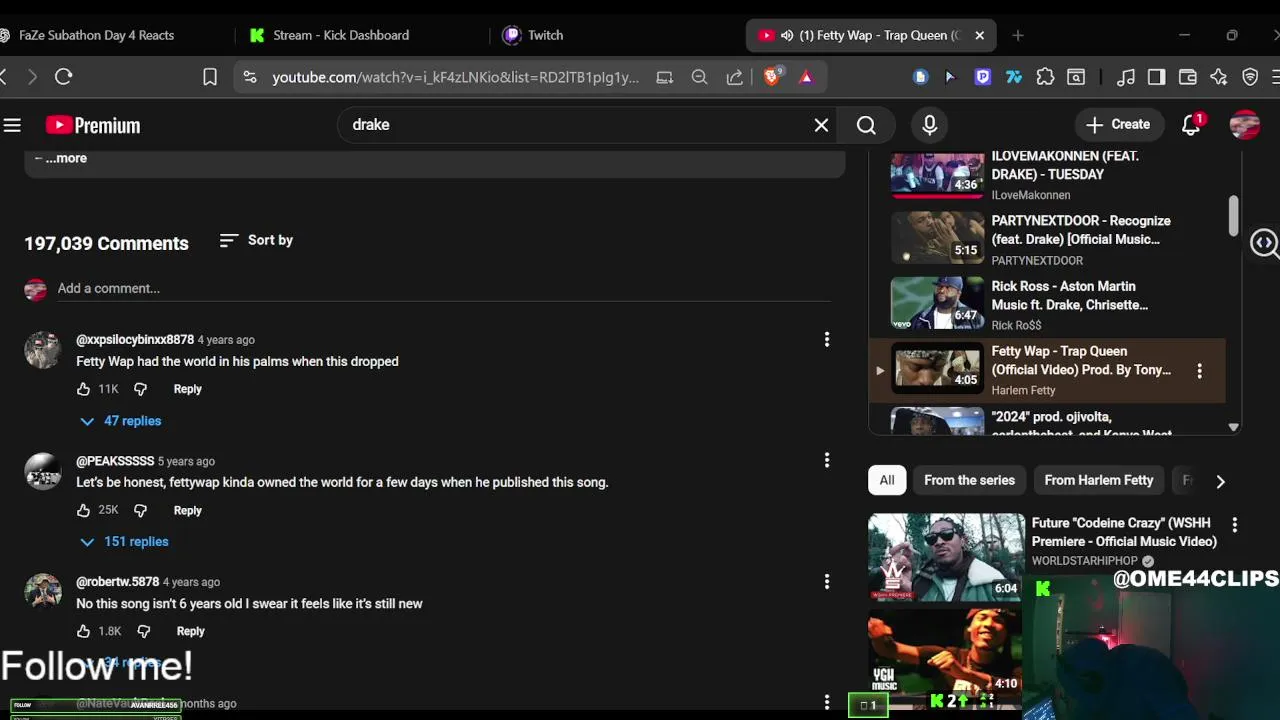The width and height of the screenshot is (1280, 720).
Task: Share this page from address bar
Action: coord(734,77)
